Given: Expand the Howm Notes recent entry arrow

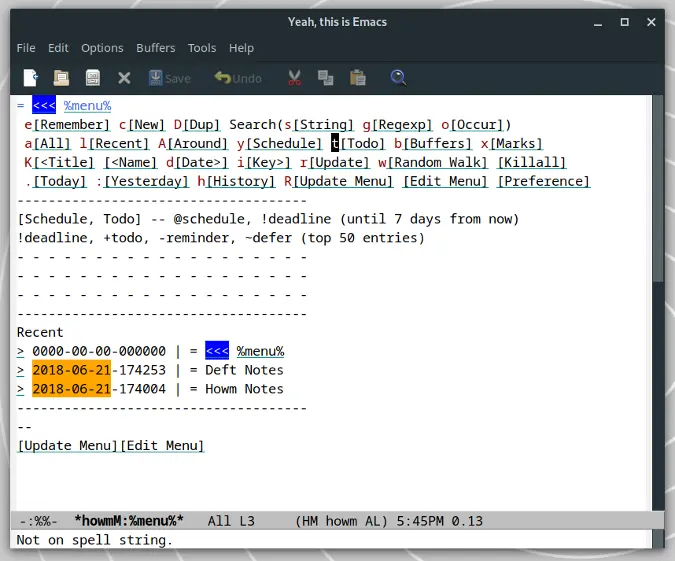Looking at the screenshot, I should 20,389.
